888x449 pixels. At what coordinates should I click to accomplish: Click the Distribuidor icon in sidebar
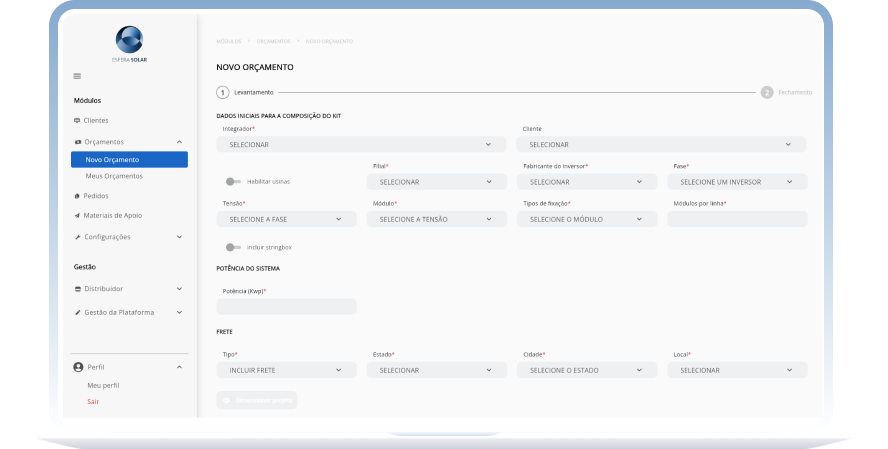point(77,288)
